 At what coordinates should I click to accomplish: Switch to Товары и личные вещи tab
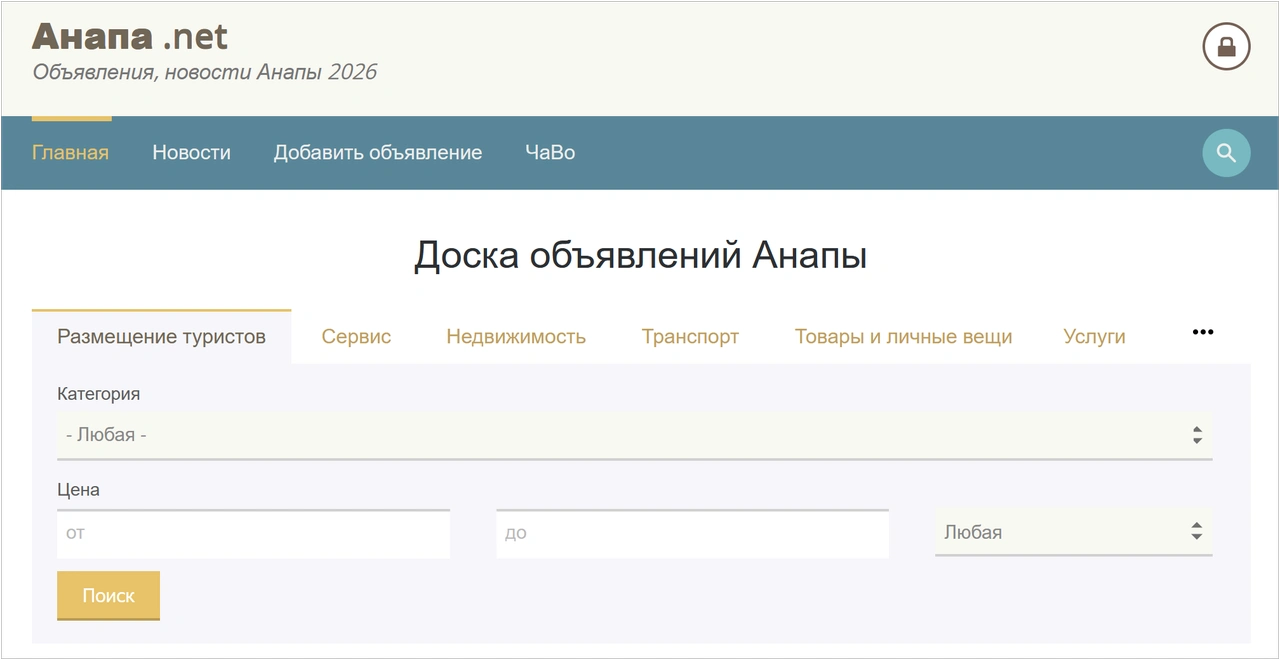click(903, 337)
